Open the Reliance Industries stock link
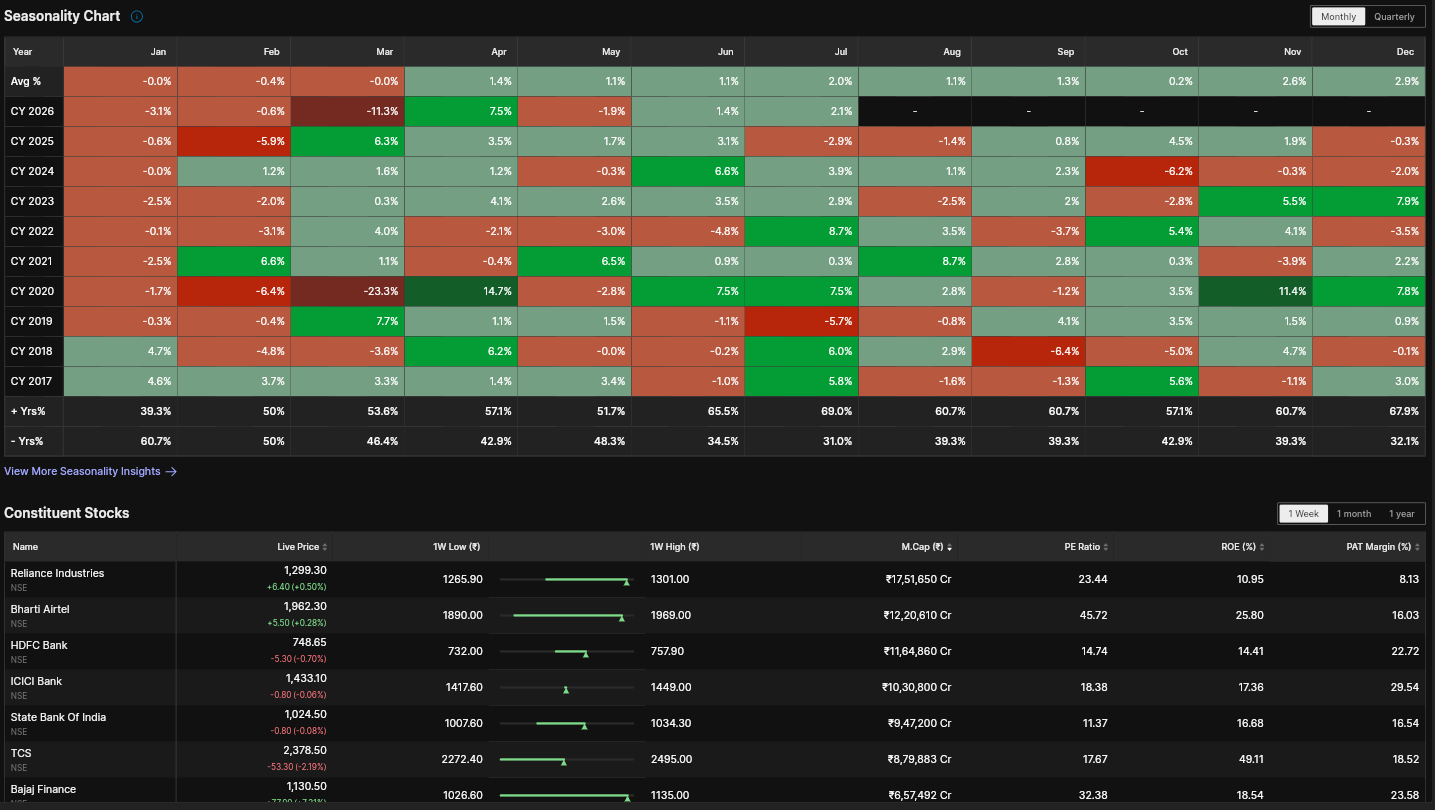This screenshot has width=1435, height=810. pos(57,573)
